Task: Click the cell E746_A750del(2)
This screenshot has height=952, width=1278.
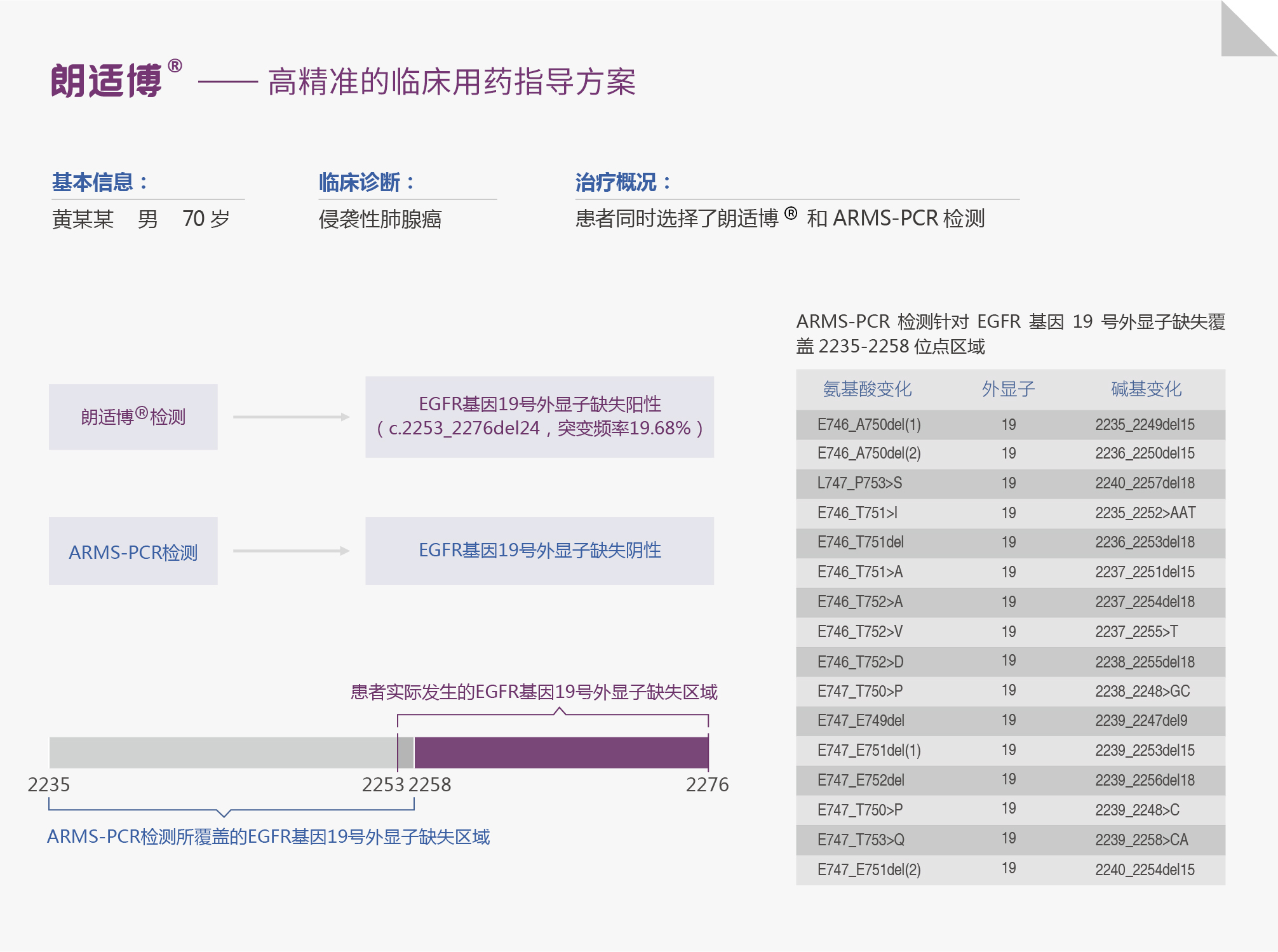Action: click(869, 453)
